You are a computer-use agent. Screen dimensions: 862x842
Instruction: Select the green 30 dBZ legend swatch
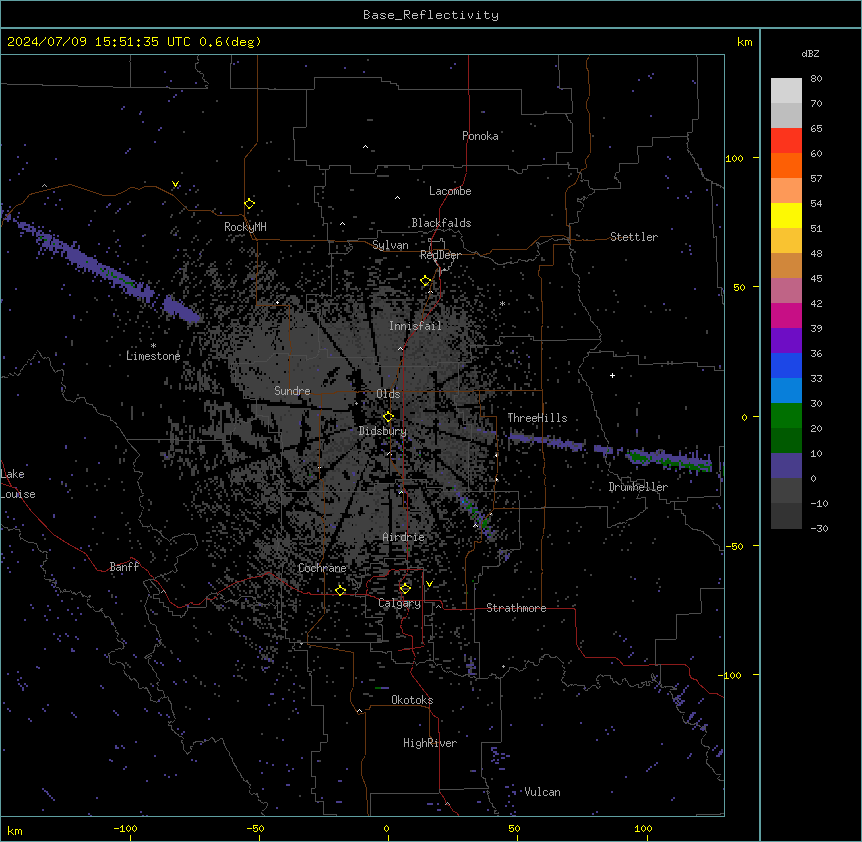coord(786,416)
